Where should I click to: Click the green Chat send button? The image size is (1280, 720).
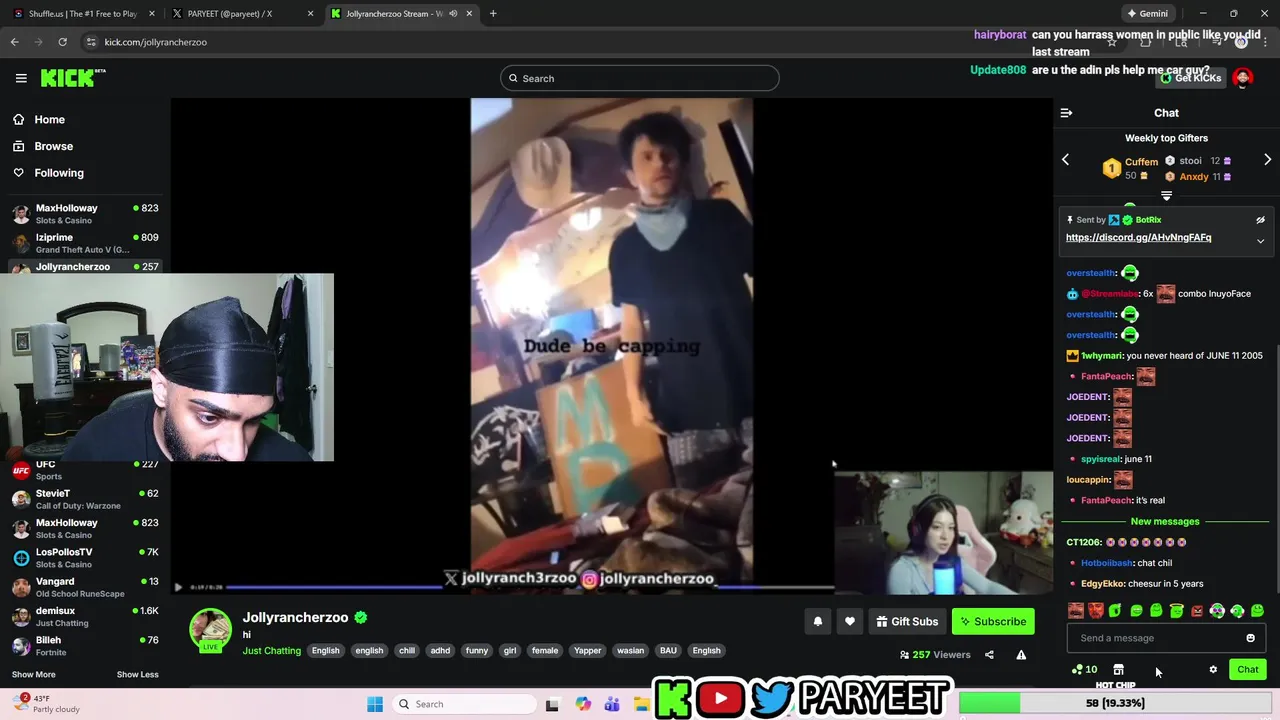click(1247, 669)
